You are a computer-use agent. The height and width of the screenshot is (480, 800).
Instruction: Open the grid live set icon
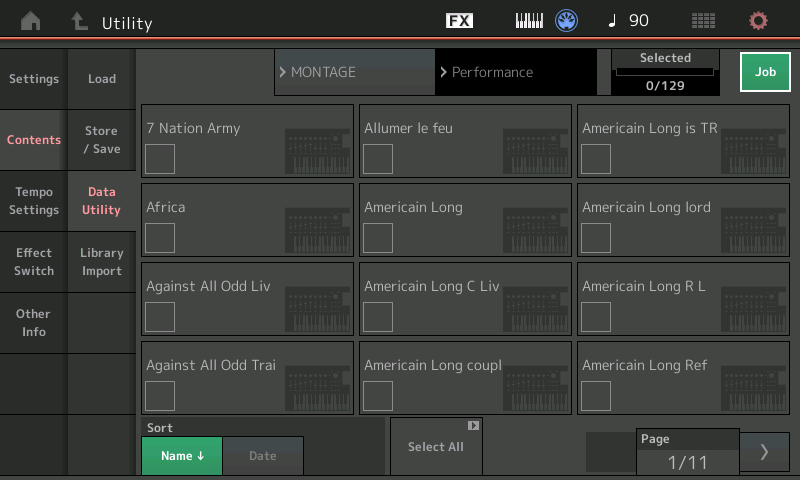[703, 21]
